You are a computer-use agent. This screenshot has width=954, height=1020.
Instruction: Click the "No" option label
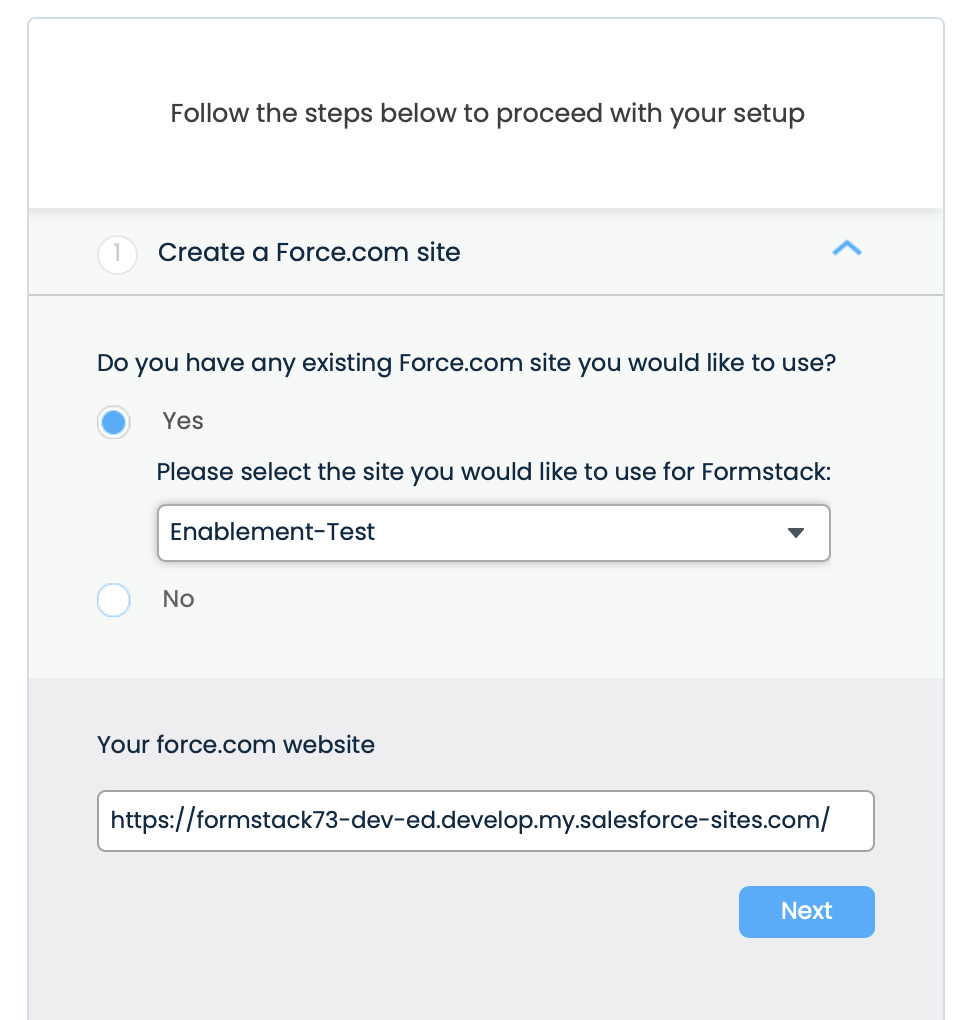[178, 599]
